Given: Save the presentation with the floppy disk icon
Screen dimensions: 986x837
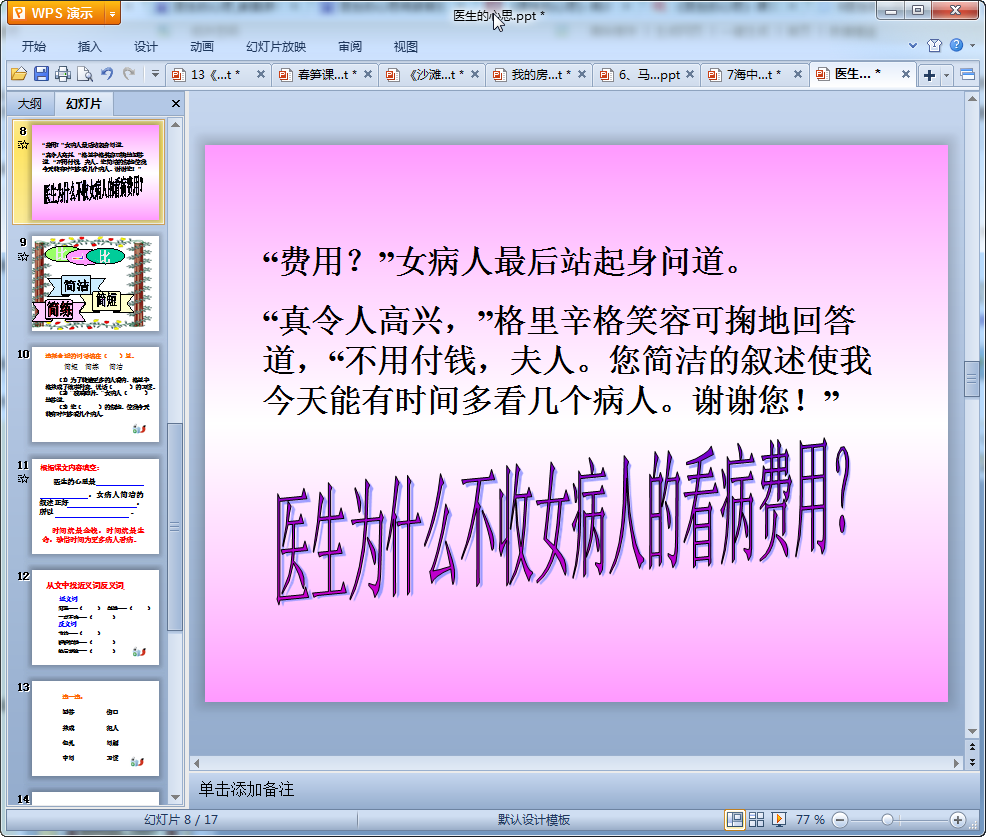Looking at the screenshot, I should point(41,74).
